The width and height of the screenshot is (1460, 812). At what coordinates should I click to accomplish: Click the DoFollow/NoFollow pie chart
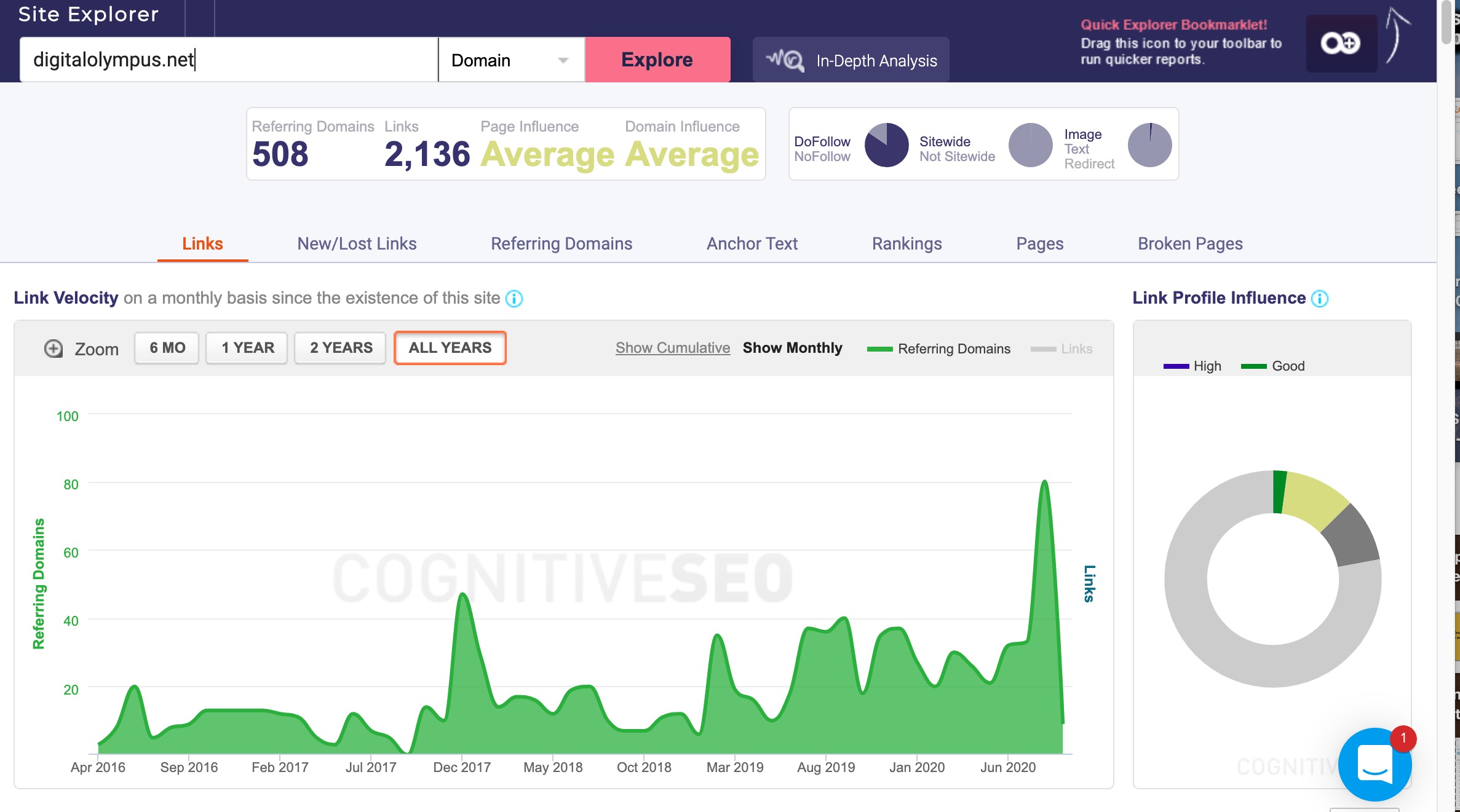[886, 145]
